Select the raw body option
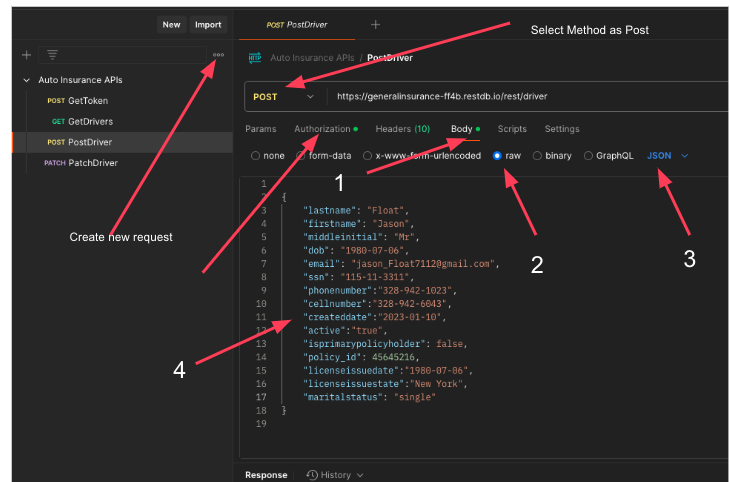The image size is (730, 482). point(507,156)
